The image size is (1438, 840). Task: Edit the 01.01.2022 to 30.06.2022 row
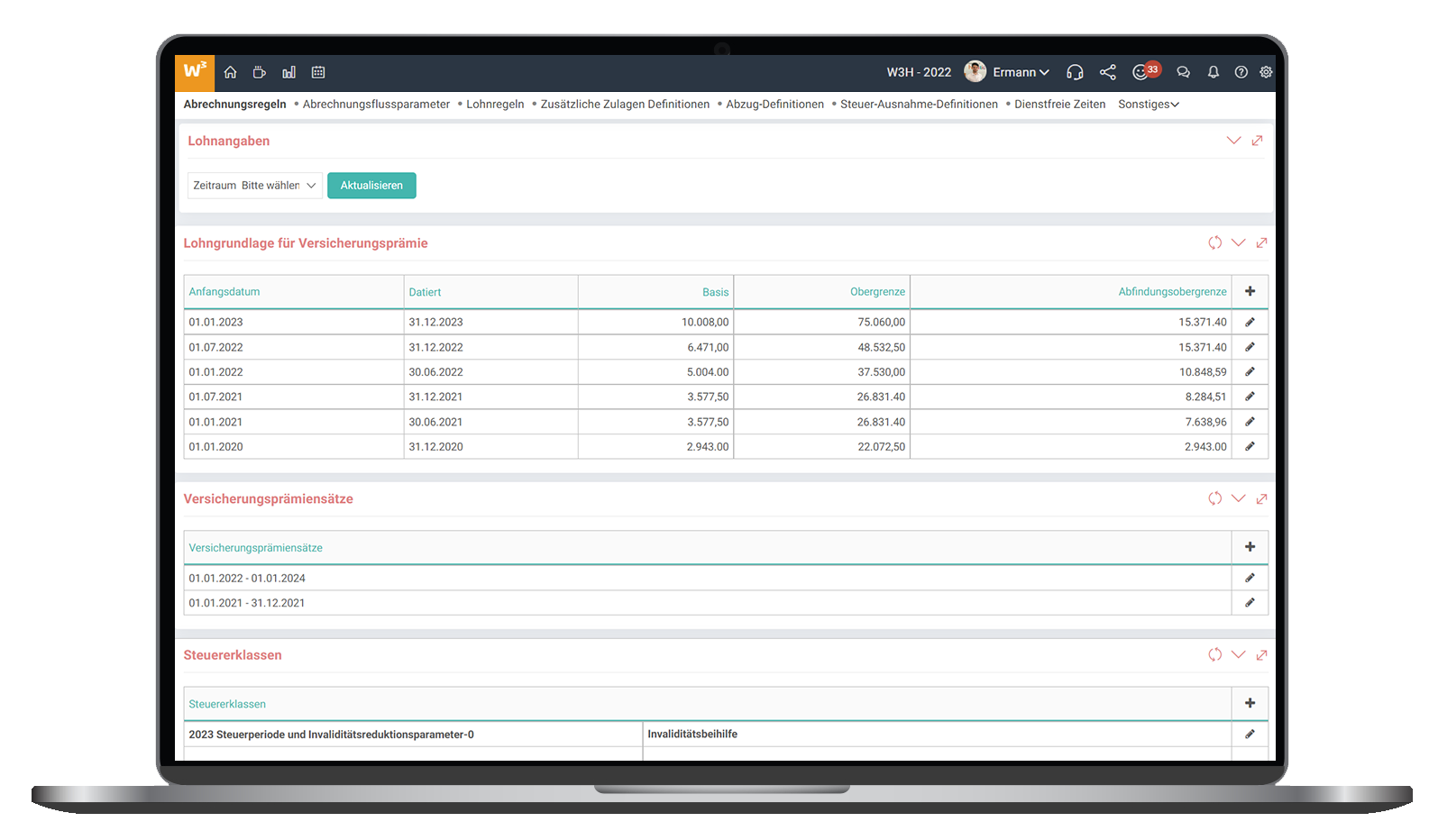pos(1250,371)
